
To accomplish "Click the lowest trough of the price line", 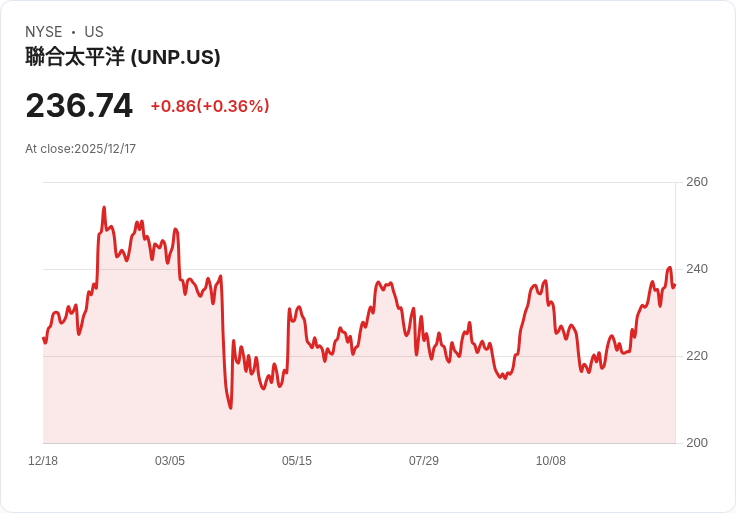I will 230,408.
